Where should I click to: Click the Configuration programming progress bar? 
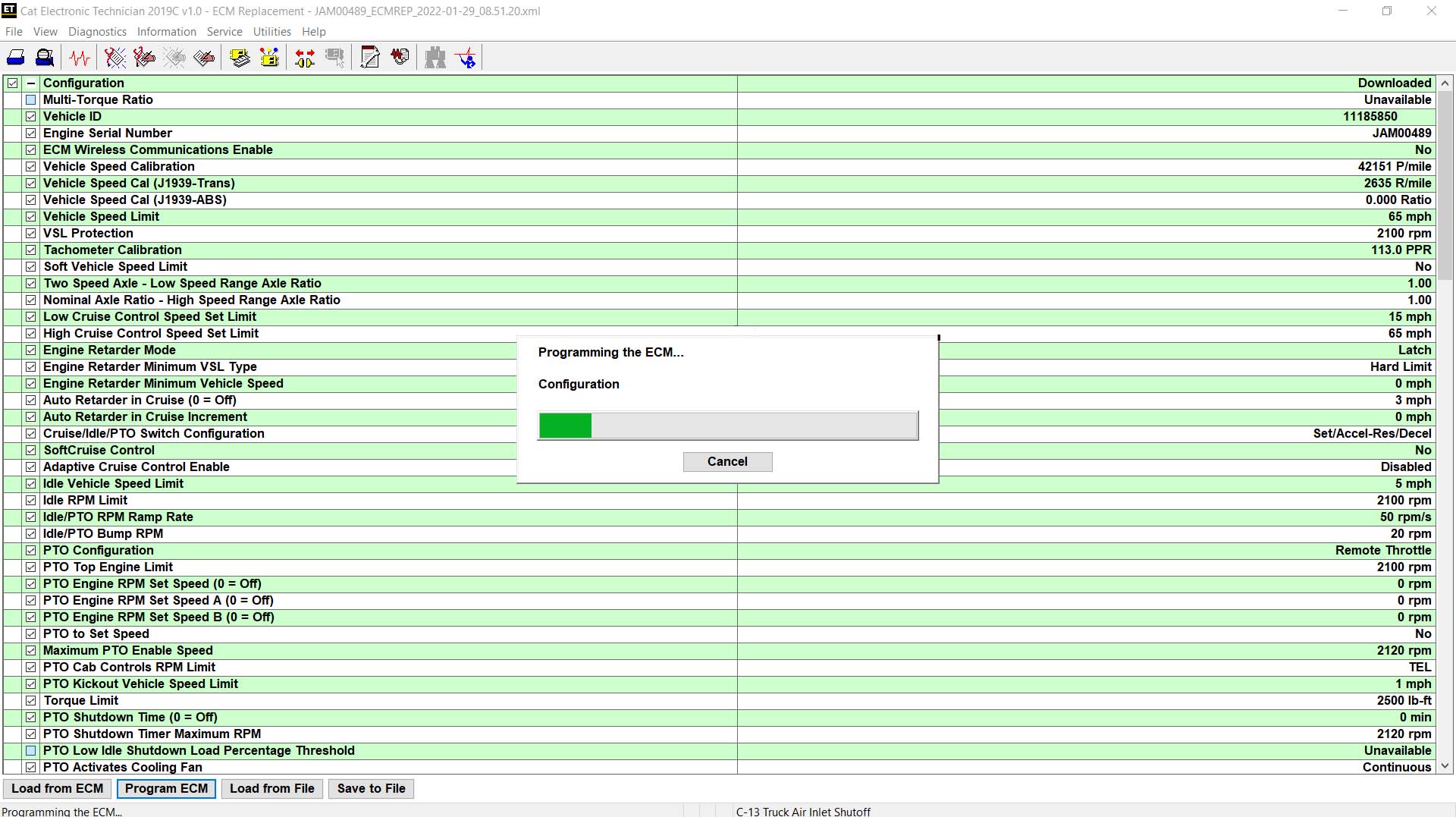[x=727, y=426]
